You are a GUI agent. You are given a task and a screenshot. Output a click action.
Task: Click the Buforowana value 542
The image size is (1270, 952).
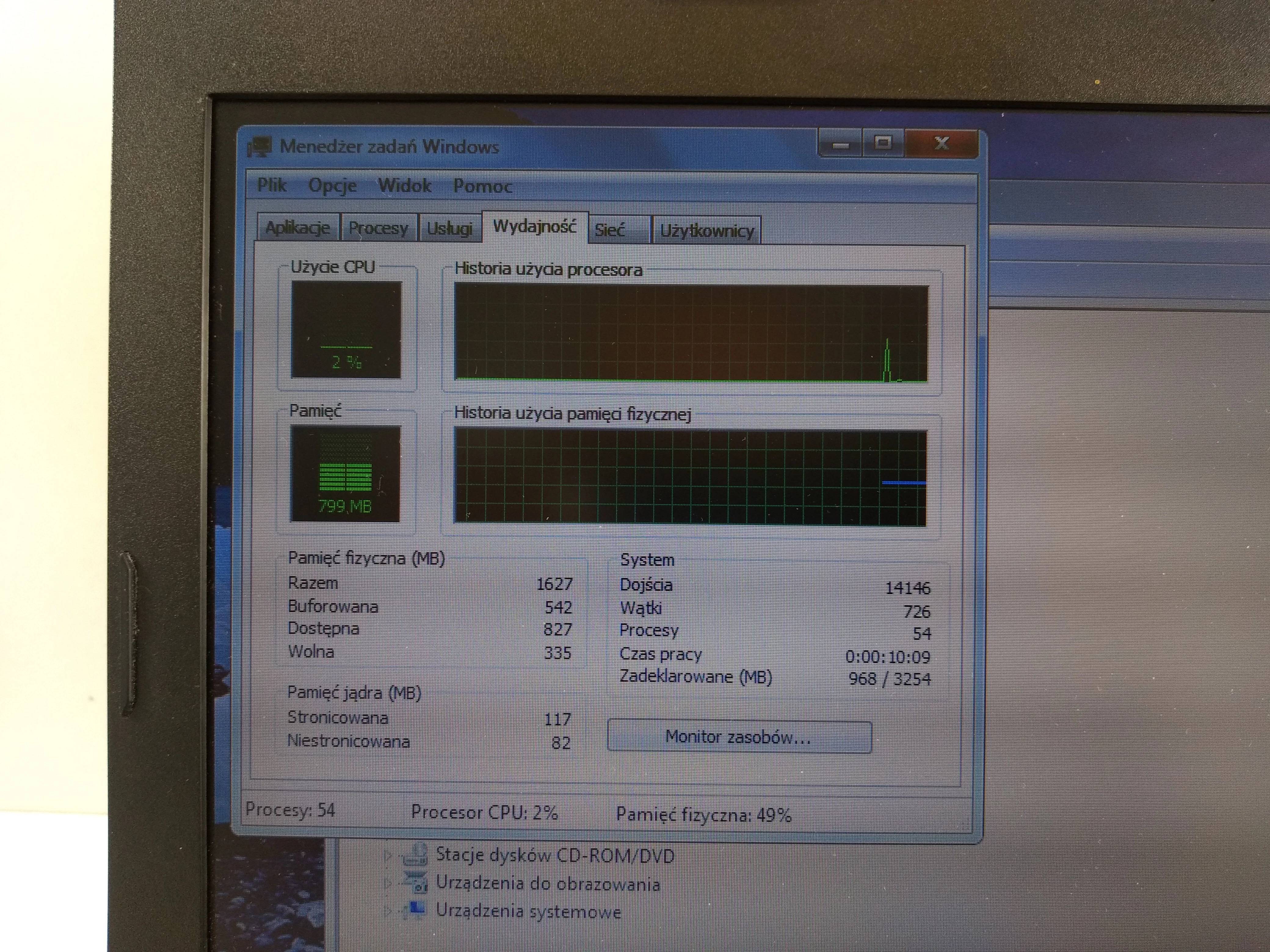558,607
